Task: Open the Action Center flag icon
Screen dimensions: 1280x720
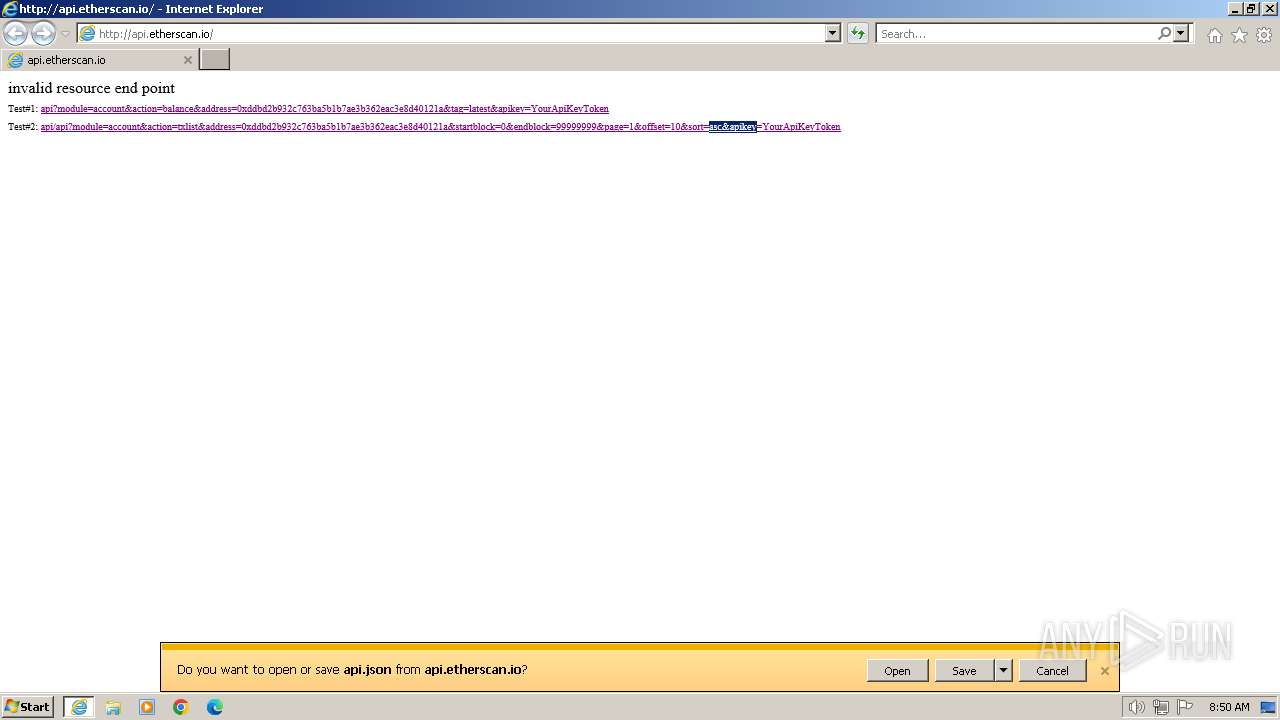Action: (x=1184, y=707)
